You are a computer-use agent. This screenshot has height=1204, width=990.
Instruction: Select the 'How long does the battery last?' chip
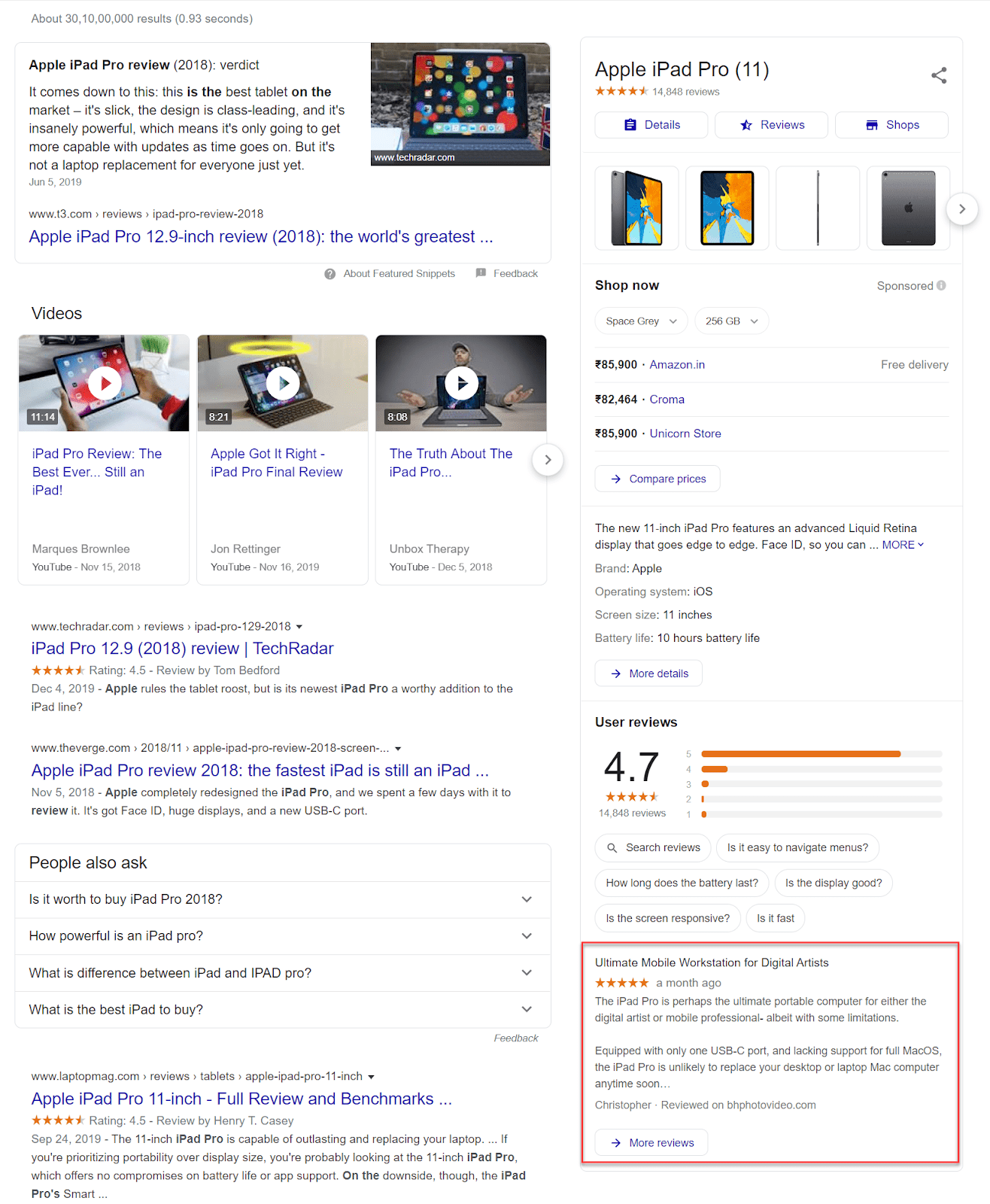click(x=682, y=883)
